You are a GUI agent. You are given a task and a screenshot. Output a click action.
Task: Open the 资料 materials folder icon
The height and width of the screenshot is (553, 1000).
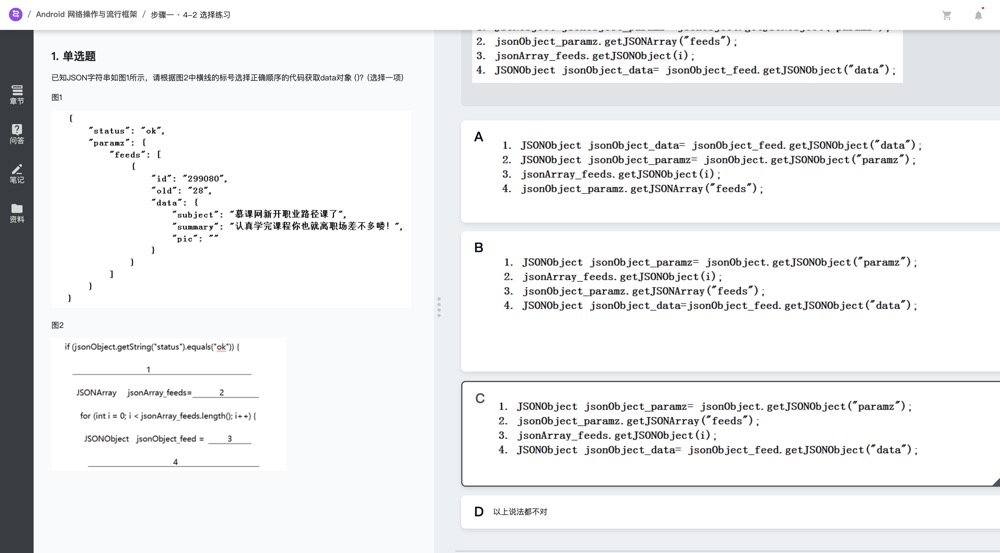tap(17, 213)
